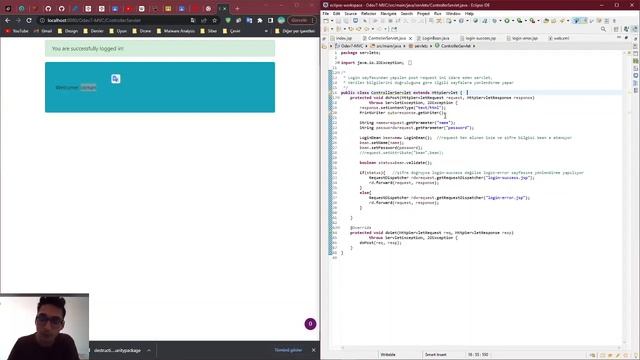The image size is (640, 360).
Task: Open a new Chrome tab with plus
Action: pos(237,8)
